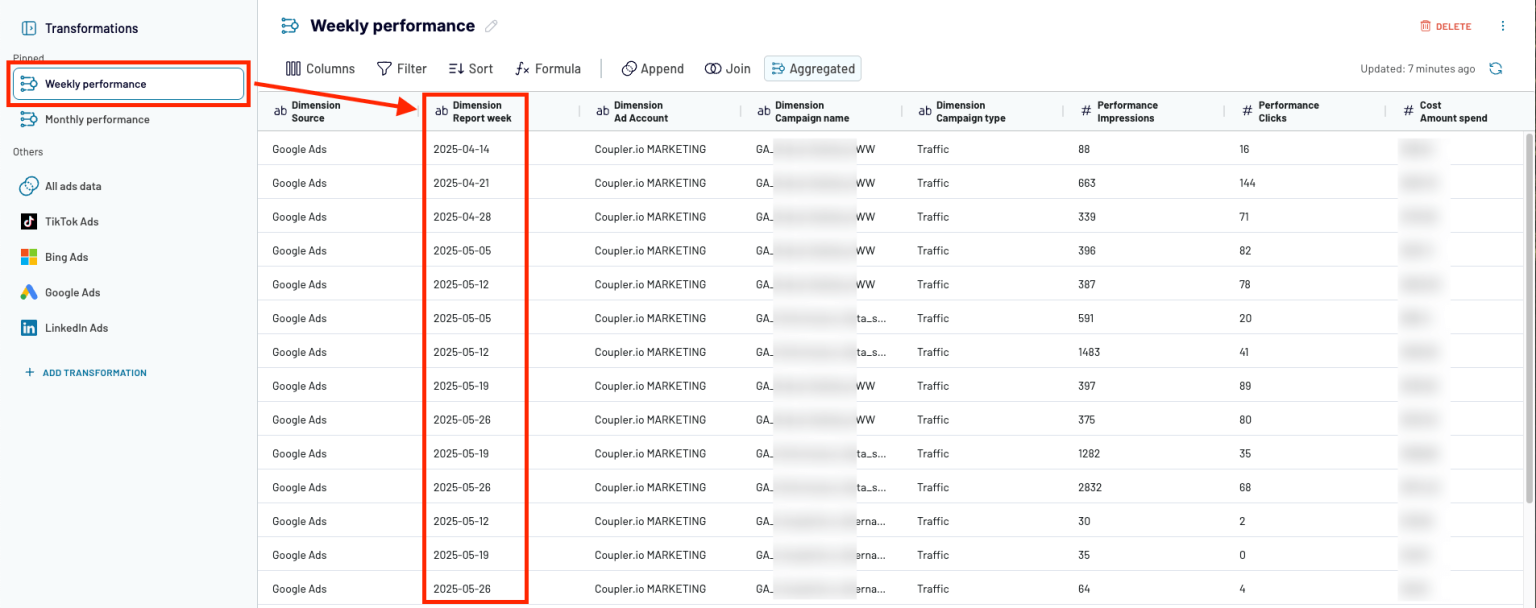Open the Sort options

pyautogui.click(x=470, y=69)
